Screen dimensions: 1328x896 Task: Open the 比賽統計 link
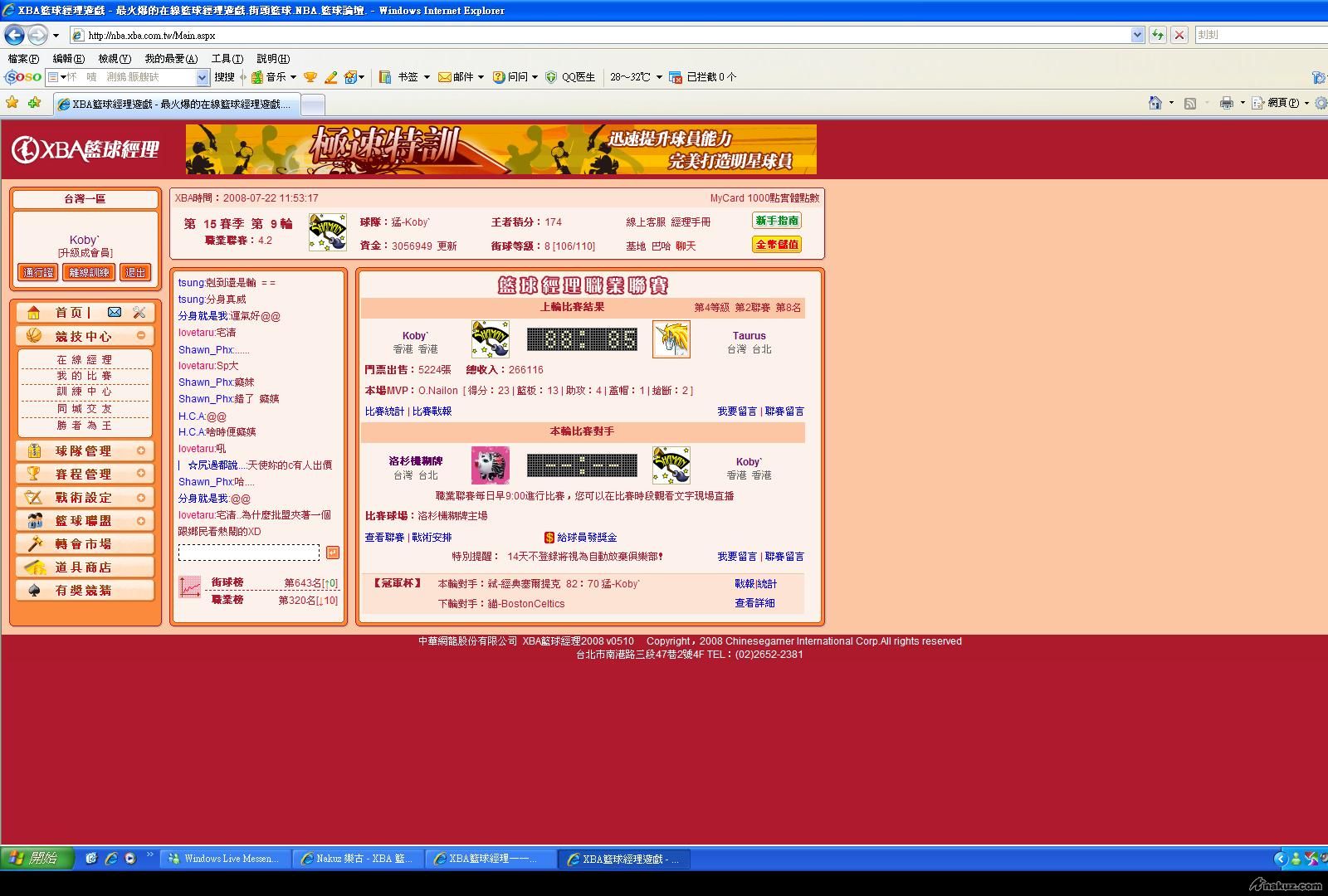[384, 411]
